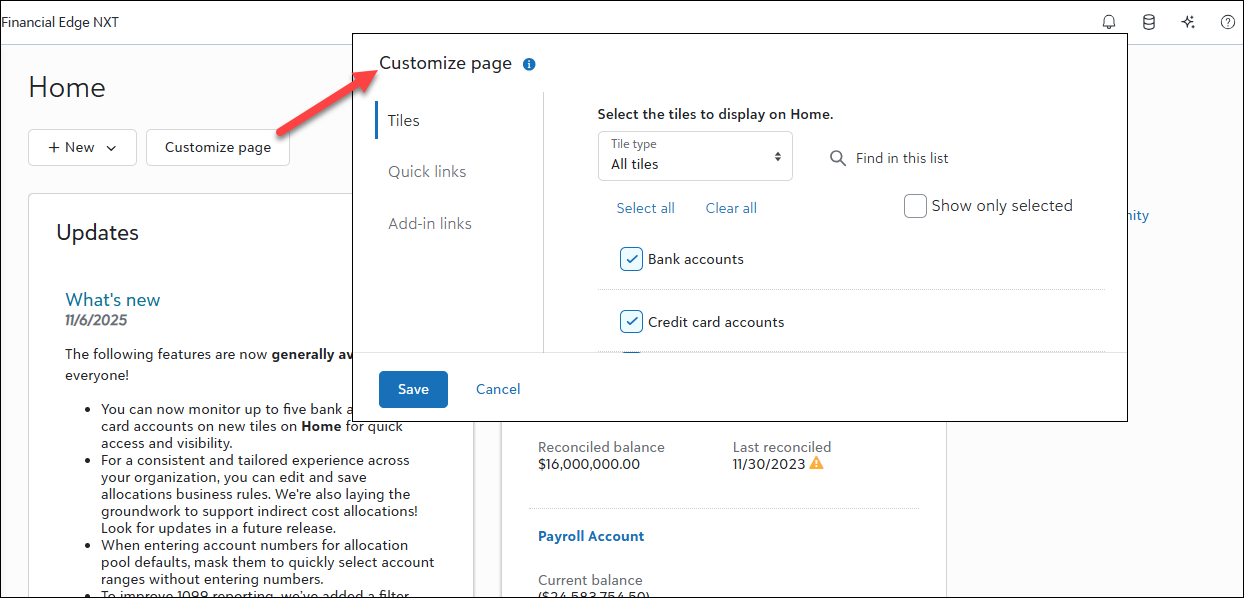Click the info icon beside Customize page

tap(529, 64)
